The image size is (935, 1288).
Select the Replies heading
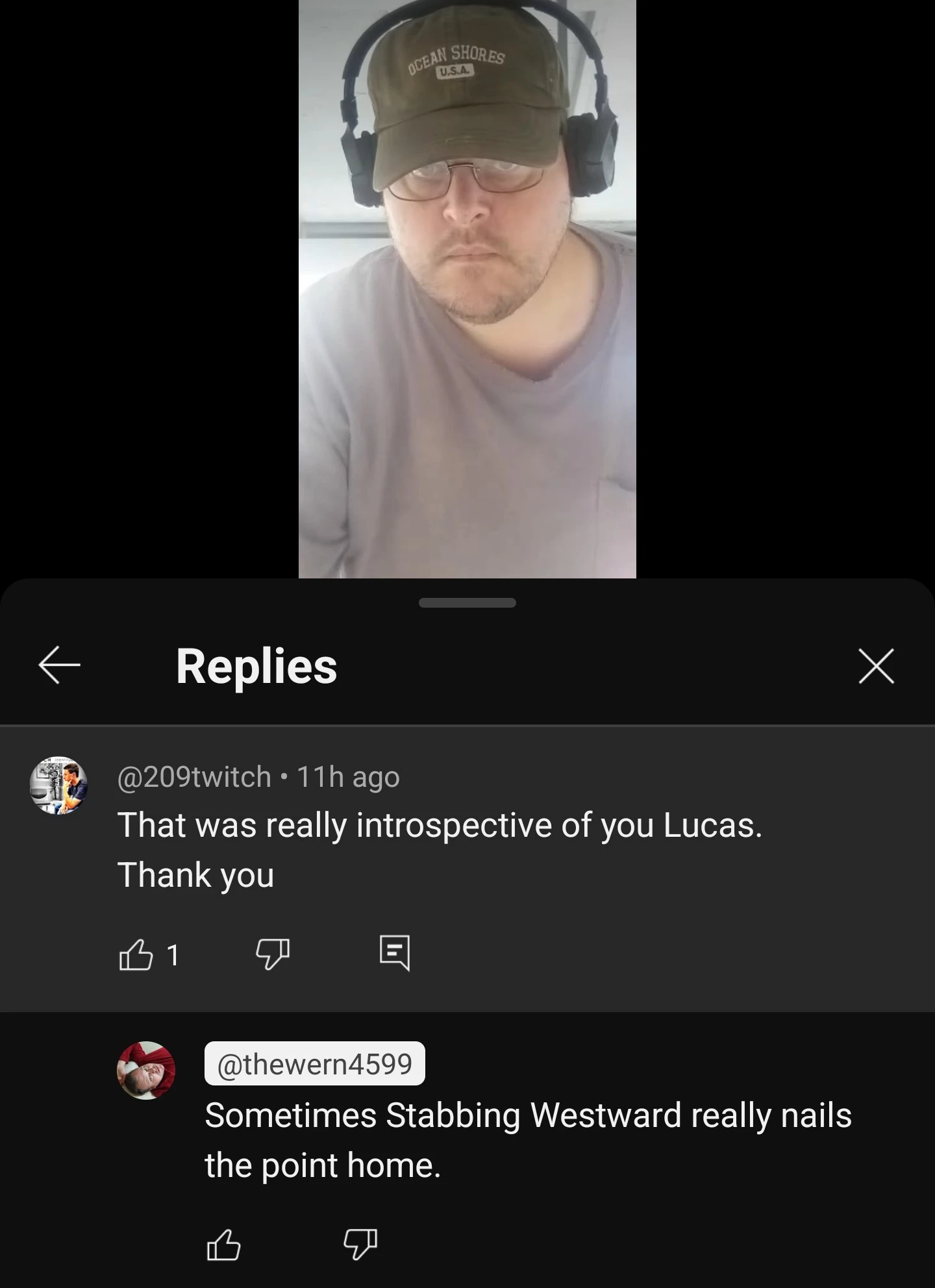coord(257,666)
